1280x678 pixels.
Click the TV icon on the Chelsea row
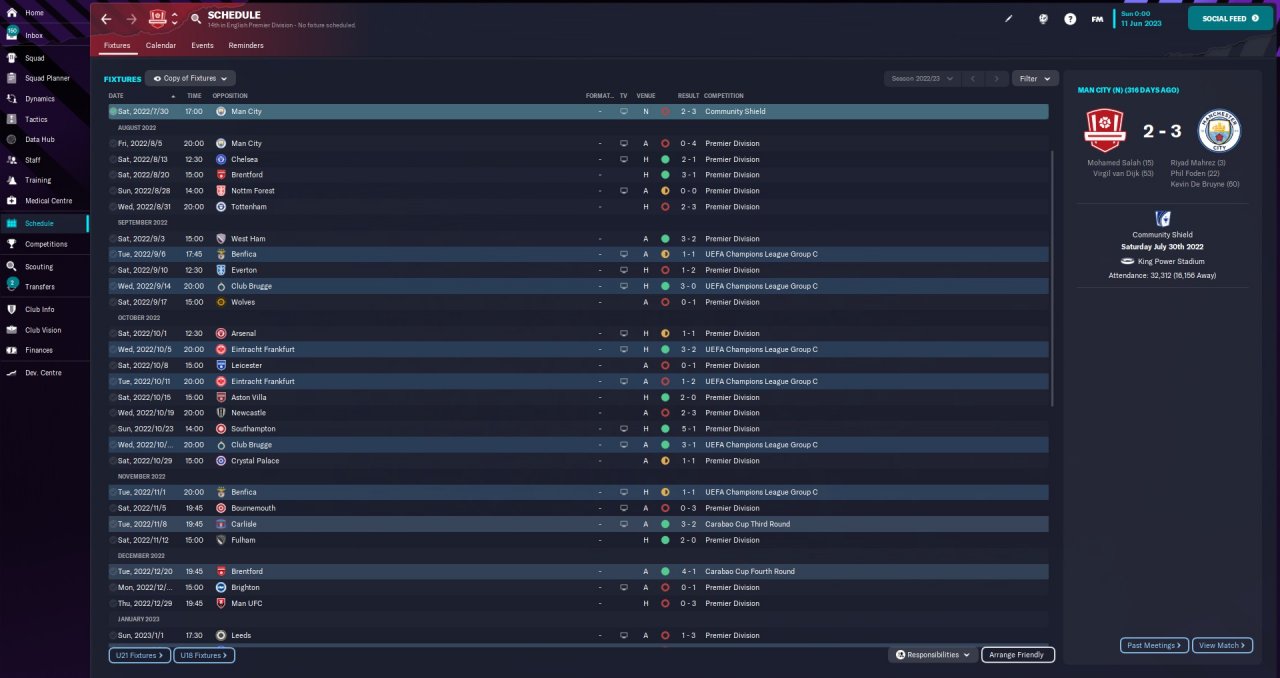click(x=624, y=159)
